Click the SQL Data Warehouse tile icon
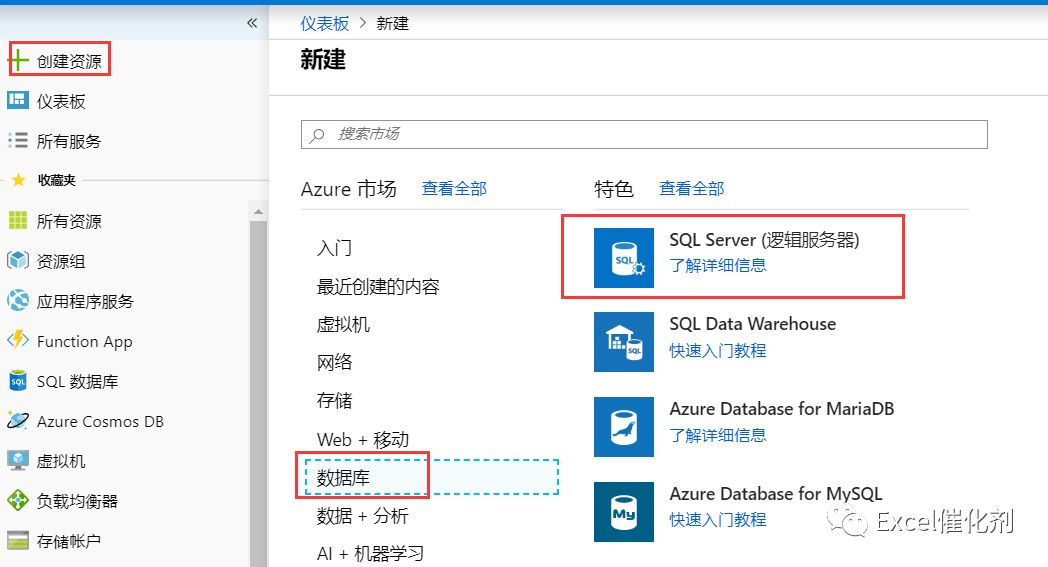The width and height of the screenshot is (1048, 567). coord(624,342)
